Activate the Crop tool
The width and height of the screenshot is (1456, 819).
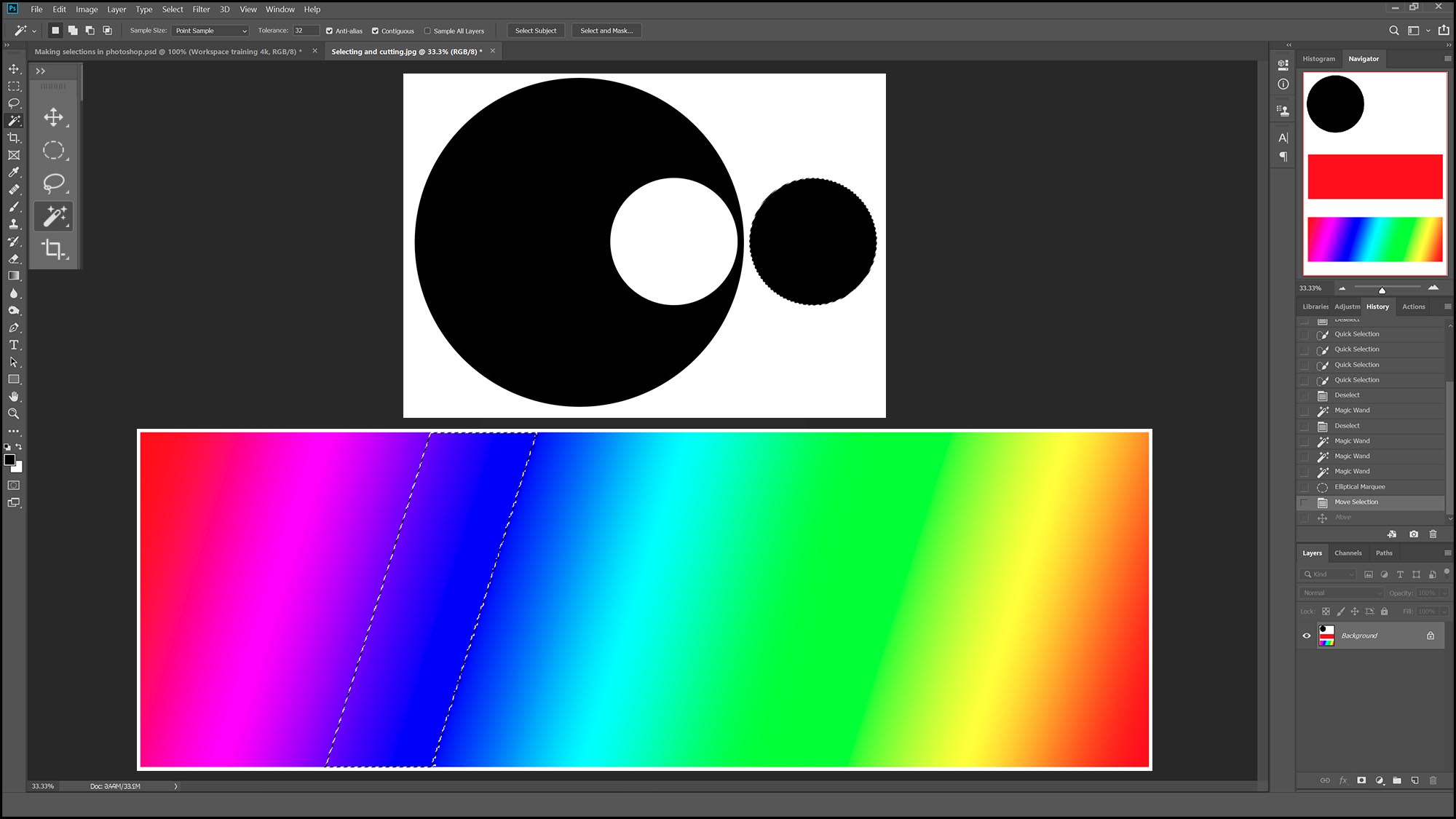(x=14, y=138)
